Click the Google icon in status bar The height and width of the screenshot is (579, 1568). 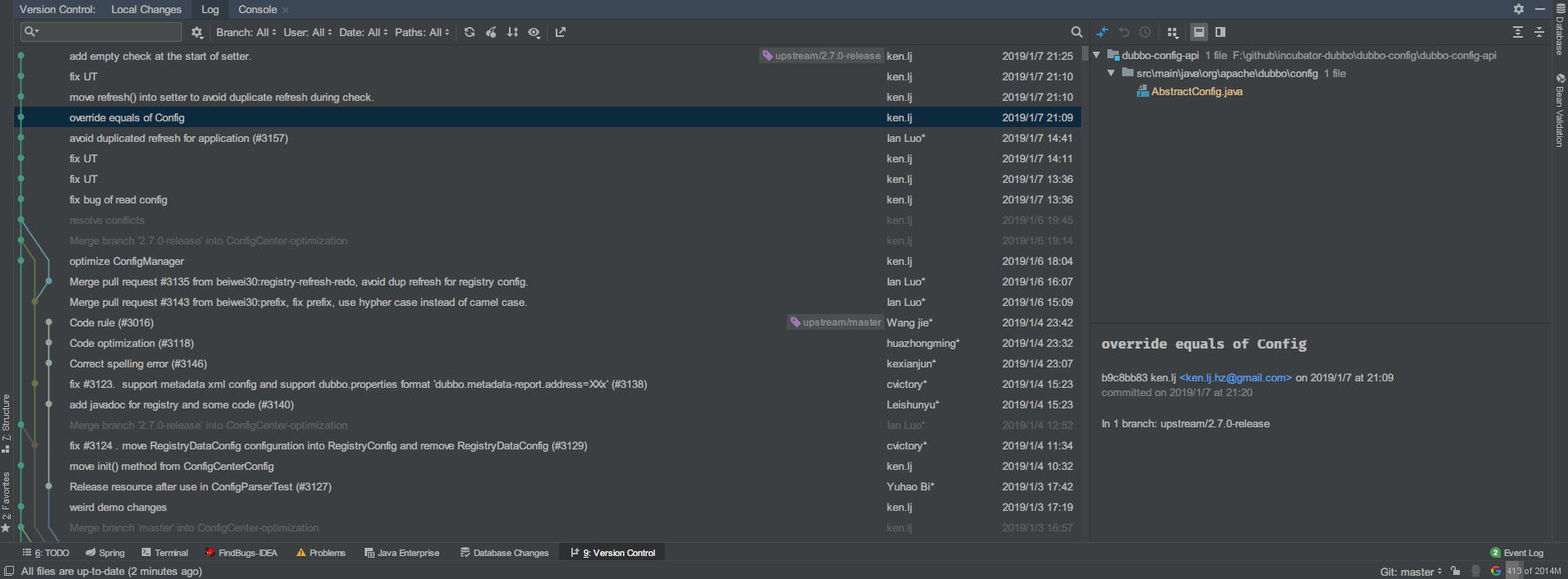point(1496,571)
